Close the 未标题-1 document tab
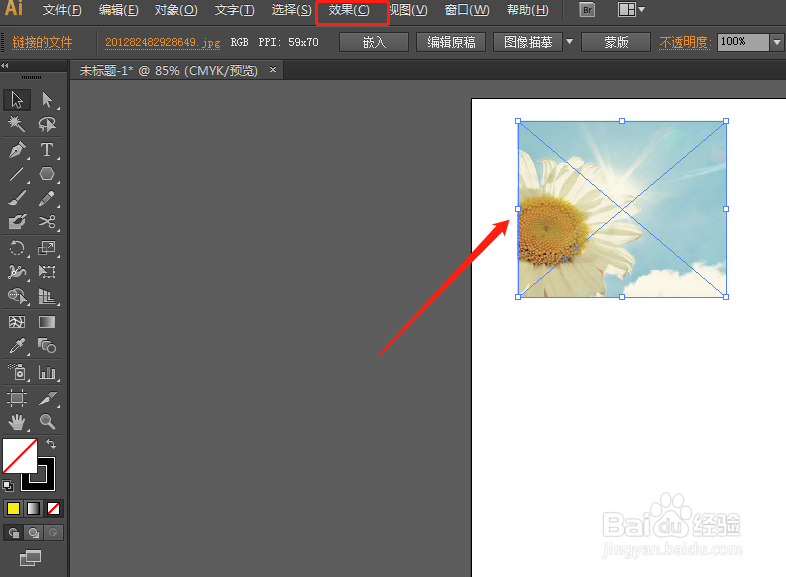This screenshot has width=786, height=577. tap(273, 70)
